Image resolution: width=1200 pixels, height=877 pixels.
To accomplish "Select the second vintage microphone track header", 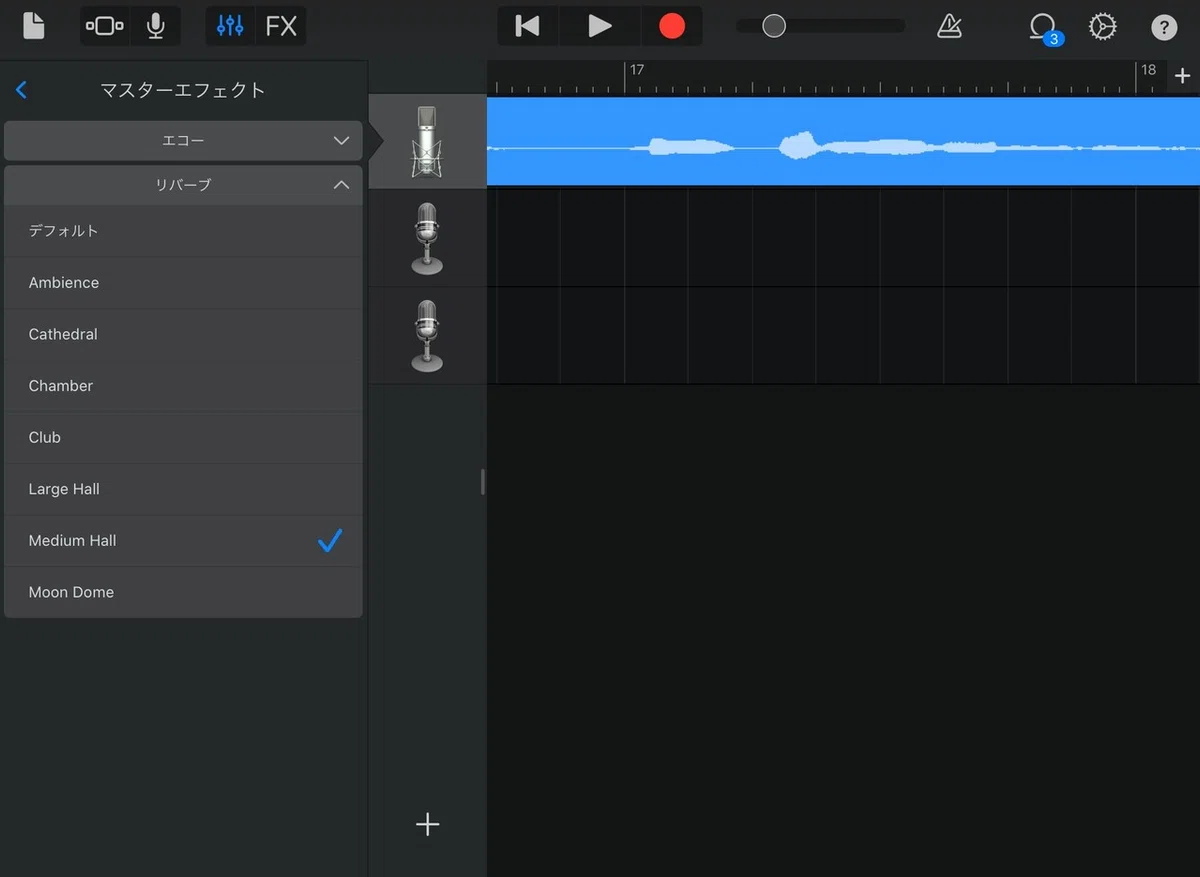I will point(427,239).
